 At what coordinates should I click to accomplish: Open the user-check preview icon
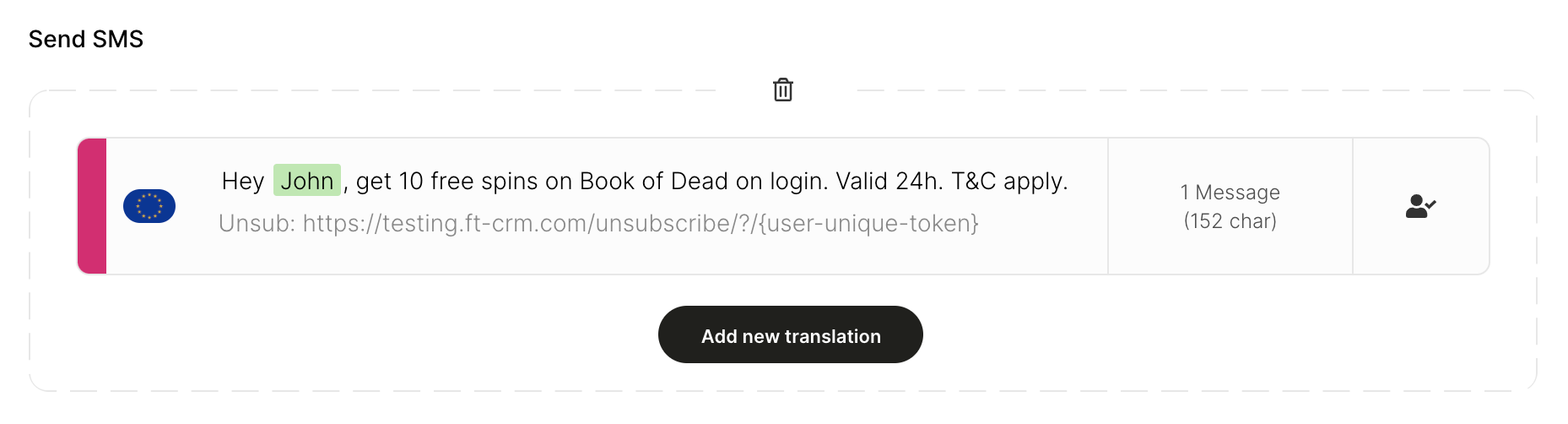[1420, 206]
